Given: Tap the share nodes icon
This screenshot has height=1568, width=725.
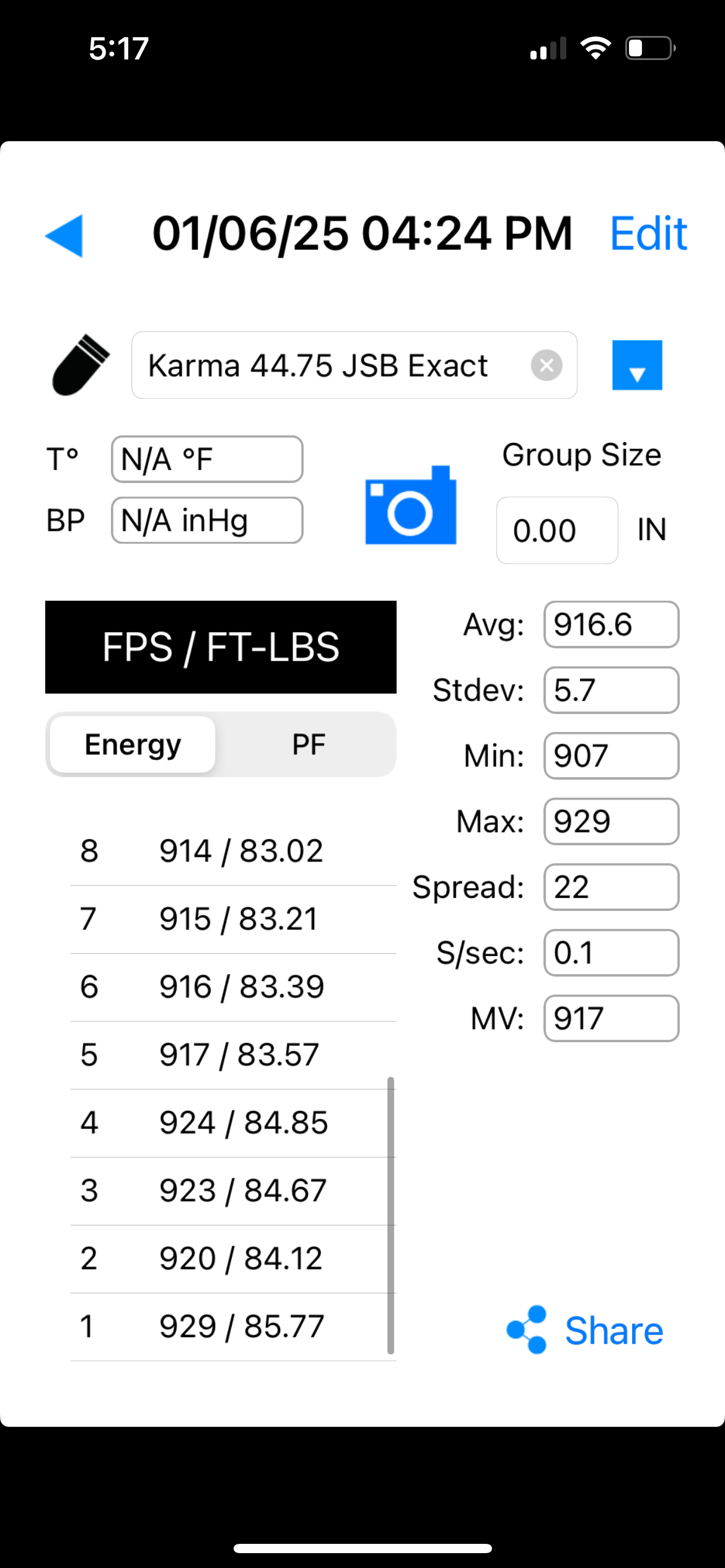Looking at the screenshot, I should point(527,1330).
